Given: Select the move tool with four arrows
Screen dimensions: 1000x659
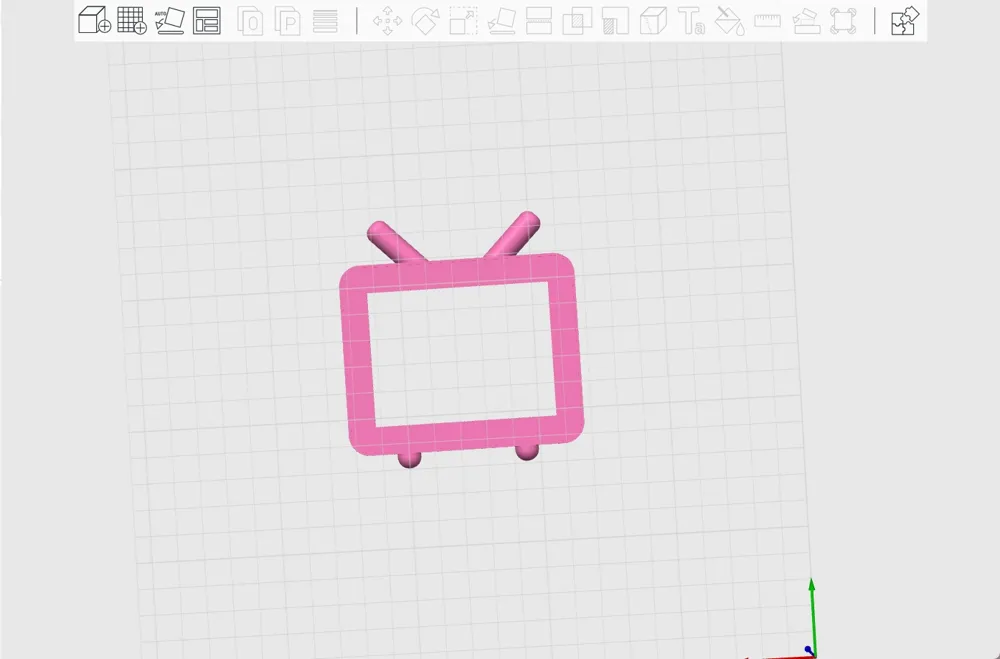Looking at the screenshot, I should pyautogui.click(x=387, y=21).
